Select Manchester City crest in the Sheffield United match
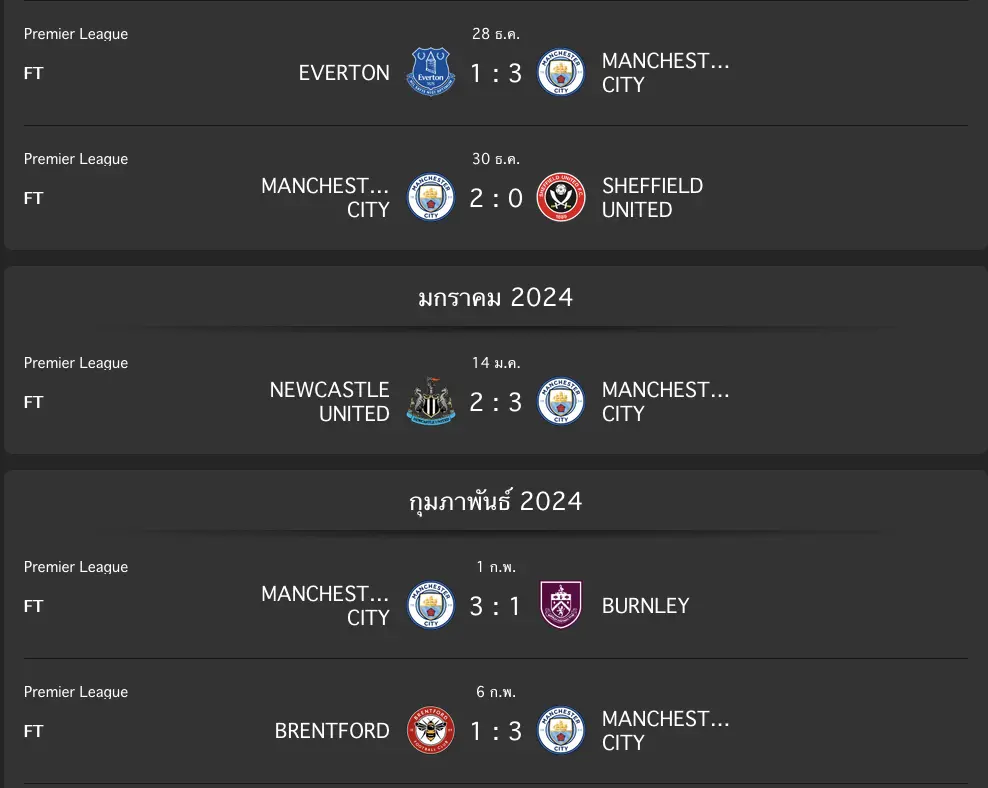Screen dimensions: 988x788 click(x=431, y=198)
